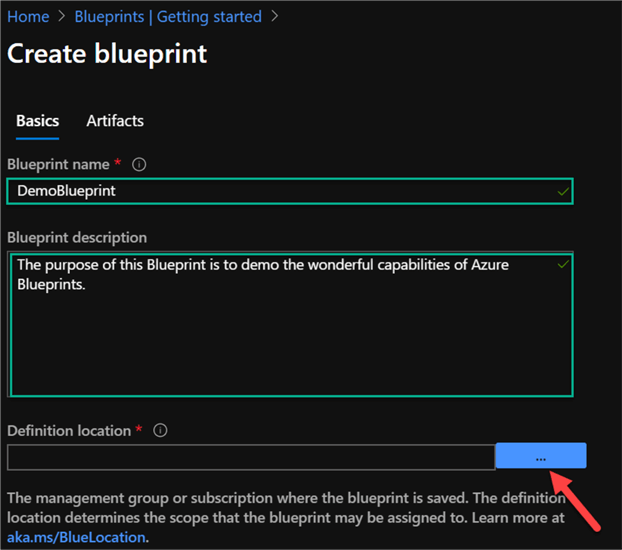Click the chevron after Home breadcrumb
This screenshot has width=622, height=550.
(62, 17)
